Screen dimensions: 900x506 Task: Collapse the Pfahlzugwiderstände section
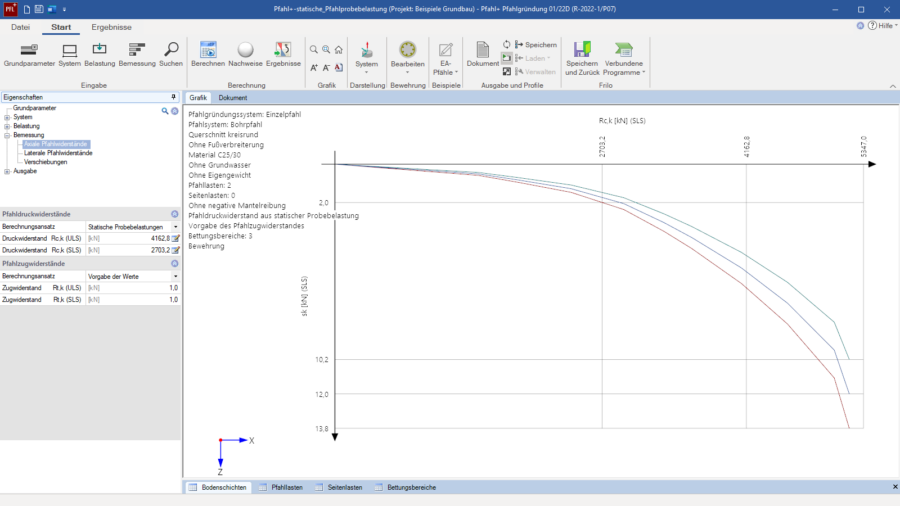(x=174, y=263)
